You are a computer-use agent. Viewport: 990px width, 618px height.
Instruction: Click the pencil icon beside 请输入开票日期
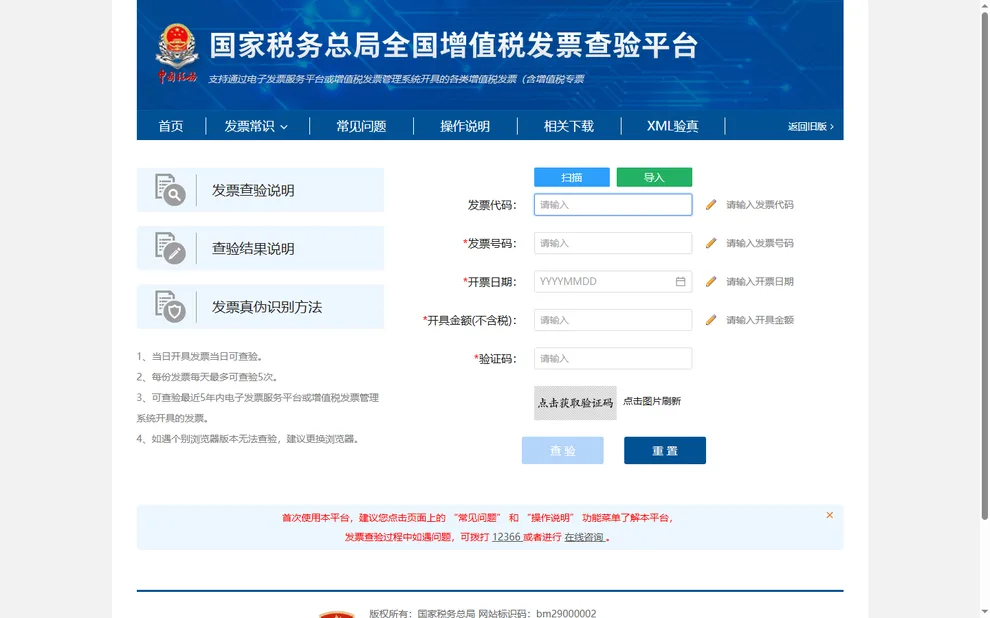[711, 282]
